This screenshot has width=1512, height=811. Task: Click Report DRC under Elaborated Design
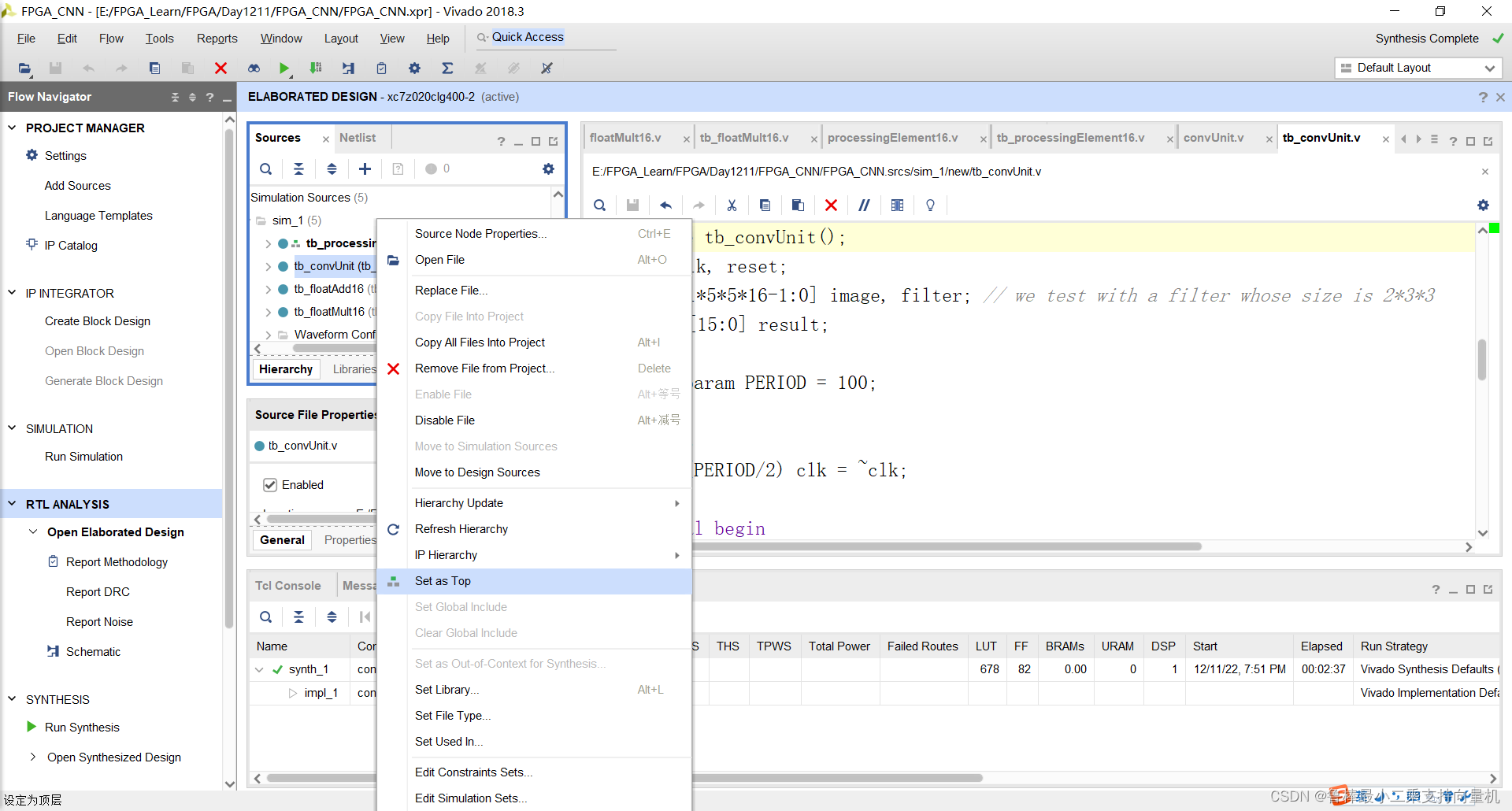coord(98,592)
